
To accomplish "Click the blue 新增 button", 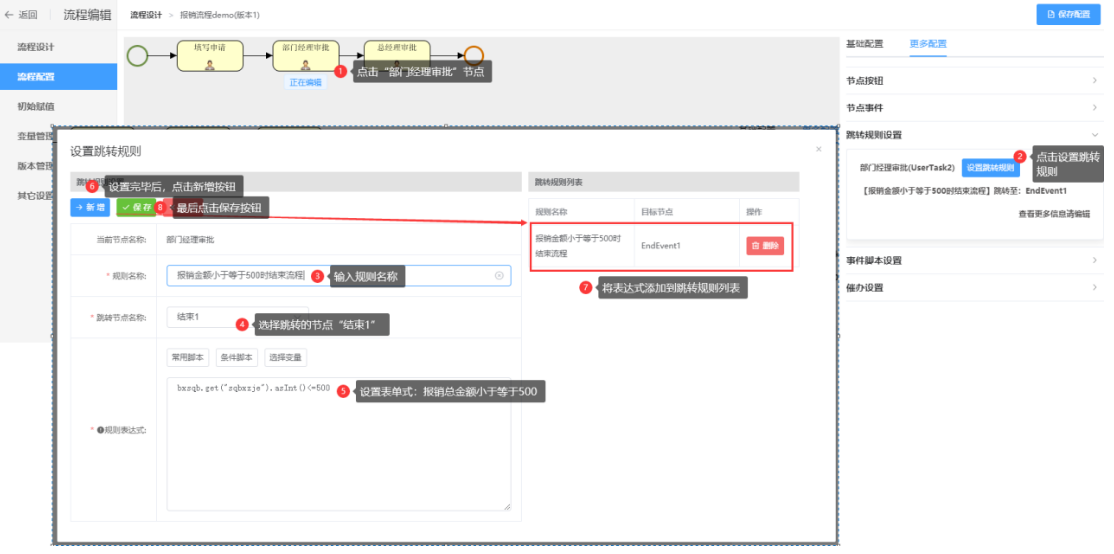I will pos(90,207).
